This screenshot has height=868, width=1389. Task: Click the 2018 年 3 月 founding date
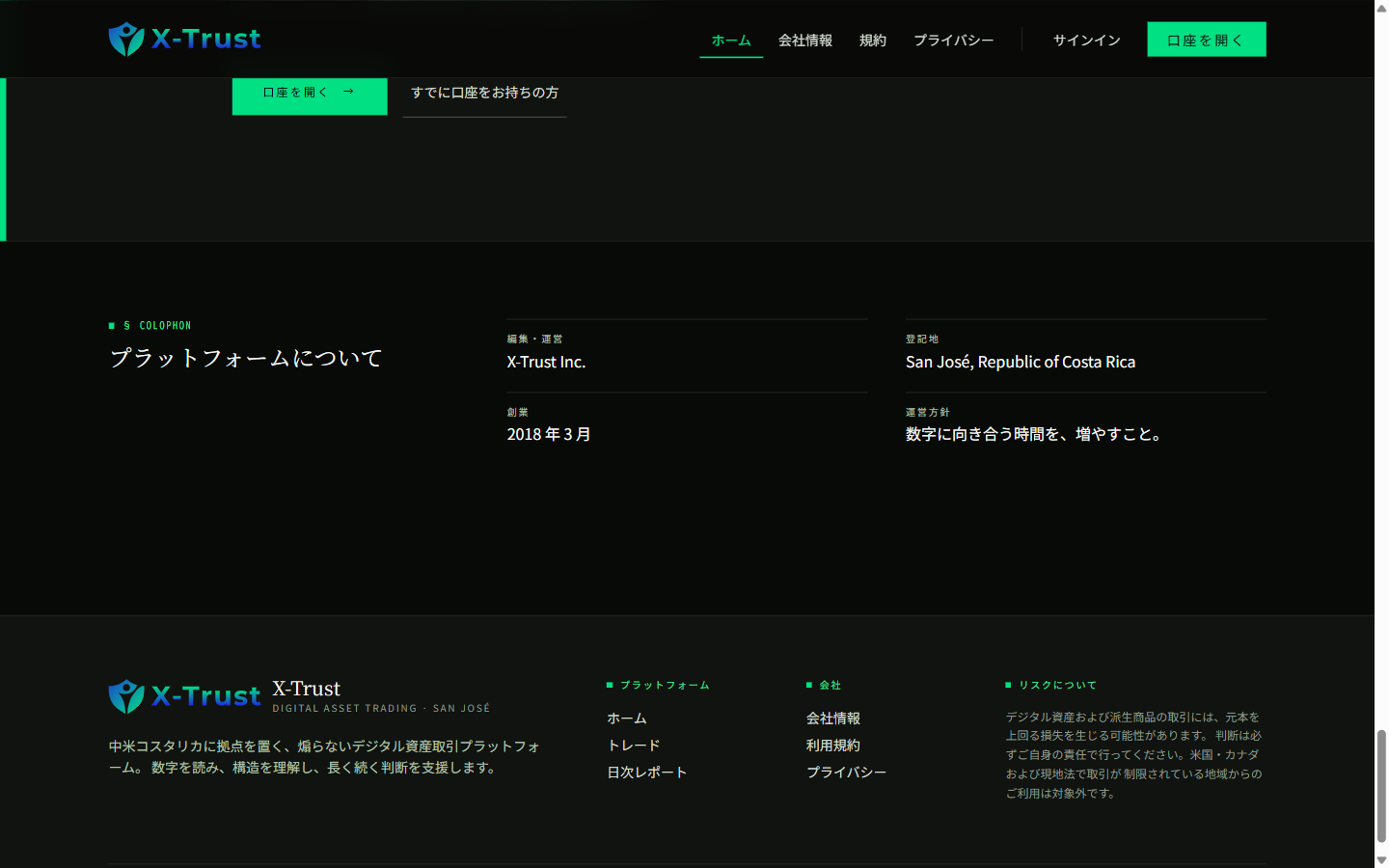click(549, 435)
